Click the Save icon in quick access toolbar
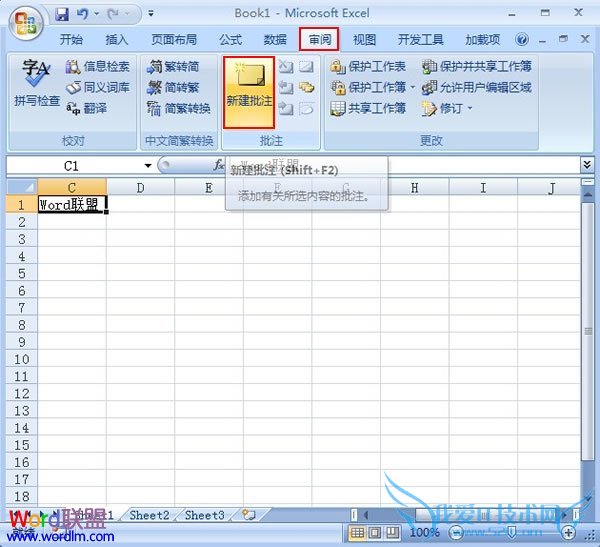This screenshot has width=600, height=547. (62, 15)
